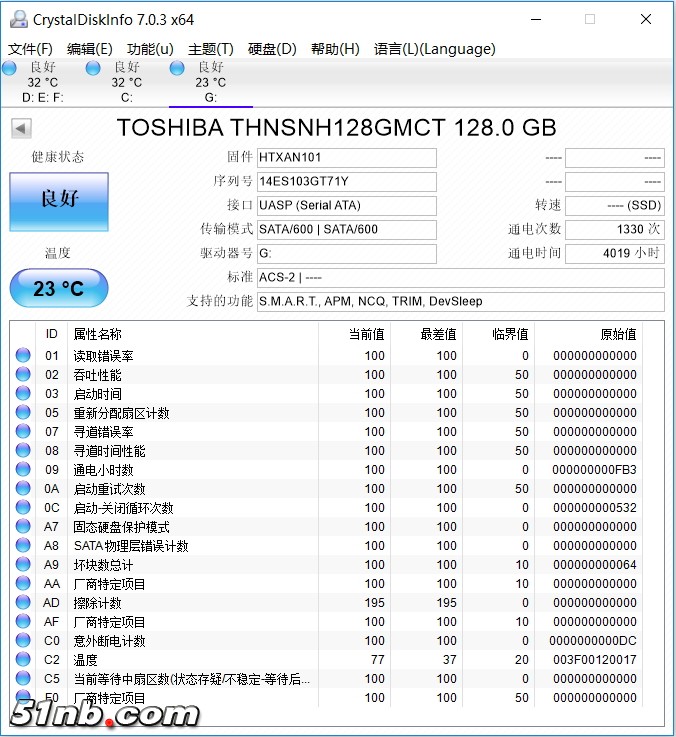Click blue status icon for attribute 01
The height and width of the screenshot is (737, 676).
click(x=23, y=356)
